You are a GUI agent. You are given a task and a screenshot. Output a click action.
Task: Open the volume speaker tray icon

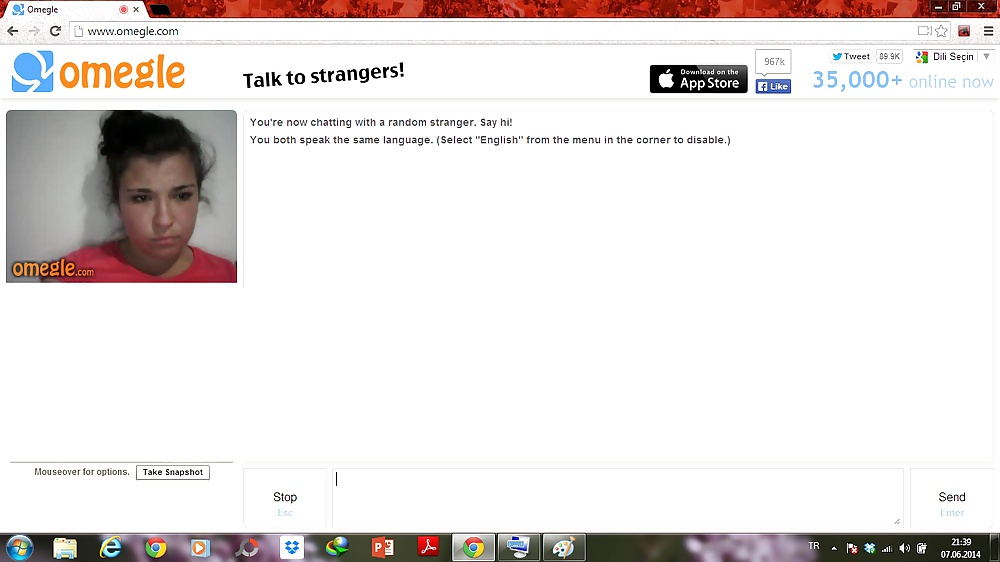coord(904,548)
